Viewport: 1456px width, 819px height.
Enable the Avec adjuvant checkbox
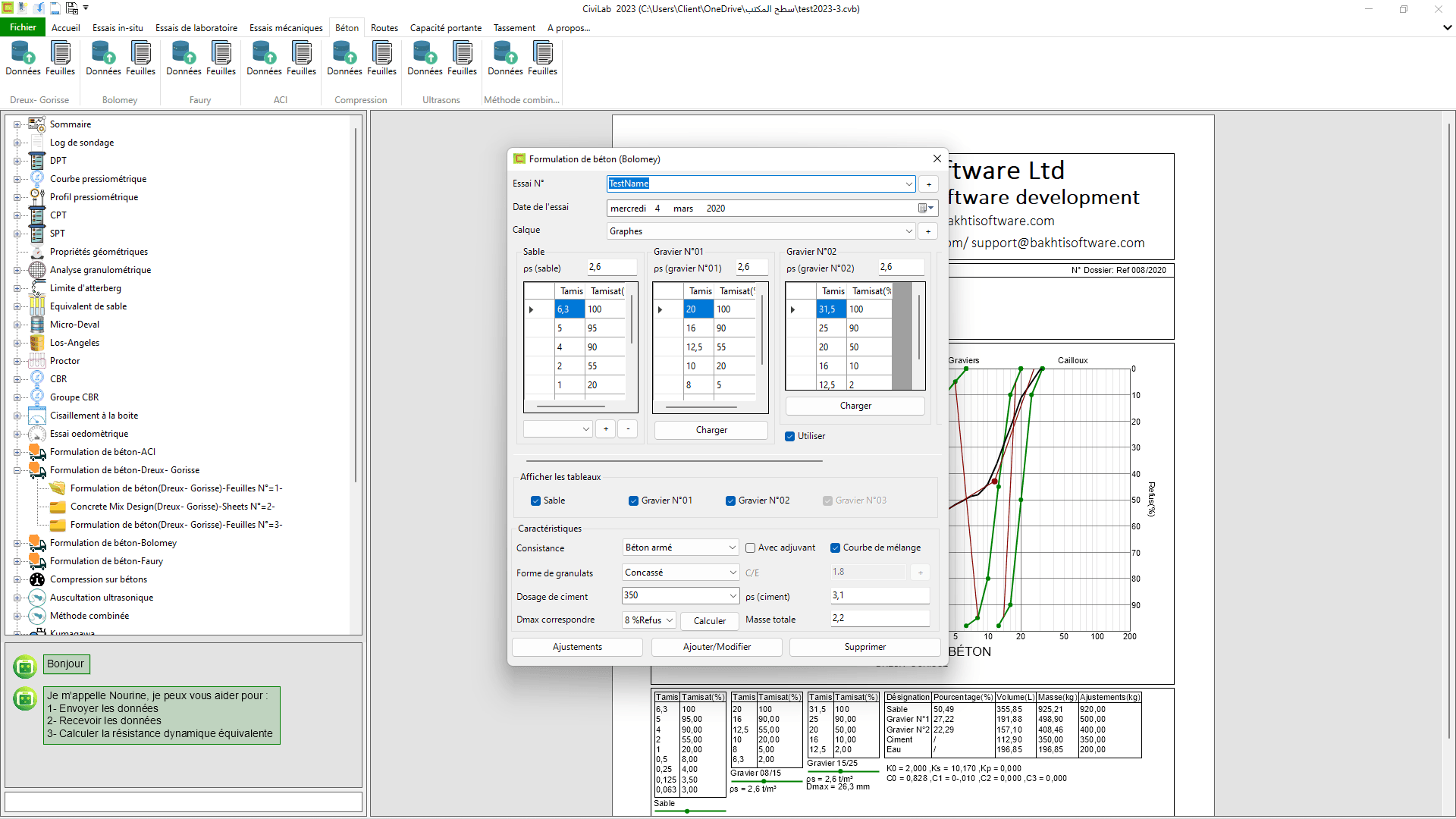pyautogui.click(x=750, y=548)
